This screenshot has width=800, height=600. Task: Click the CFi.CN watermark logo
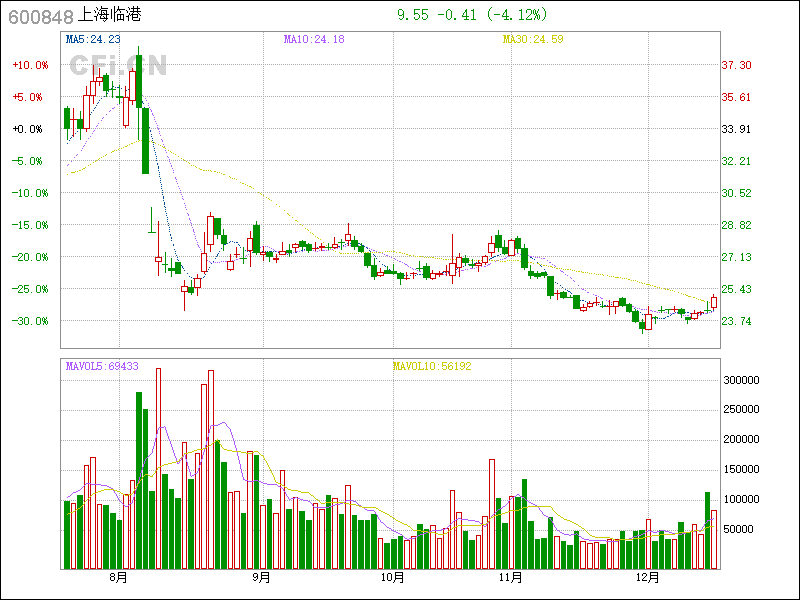pyautogui.click(x=118, y=65)
